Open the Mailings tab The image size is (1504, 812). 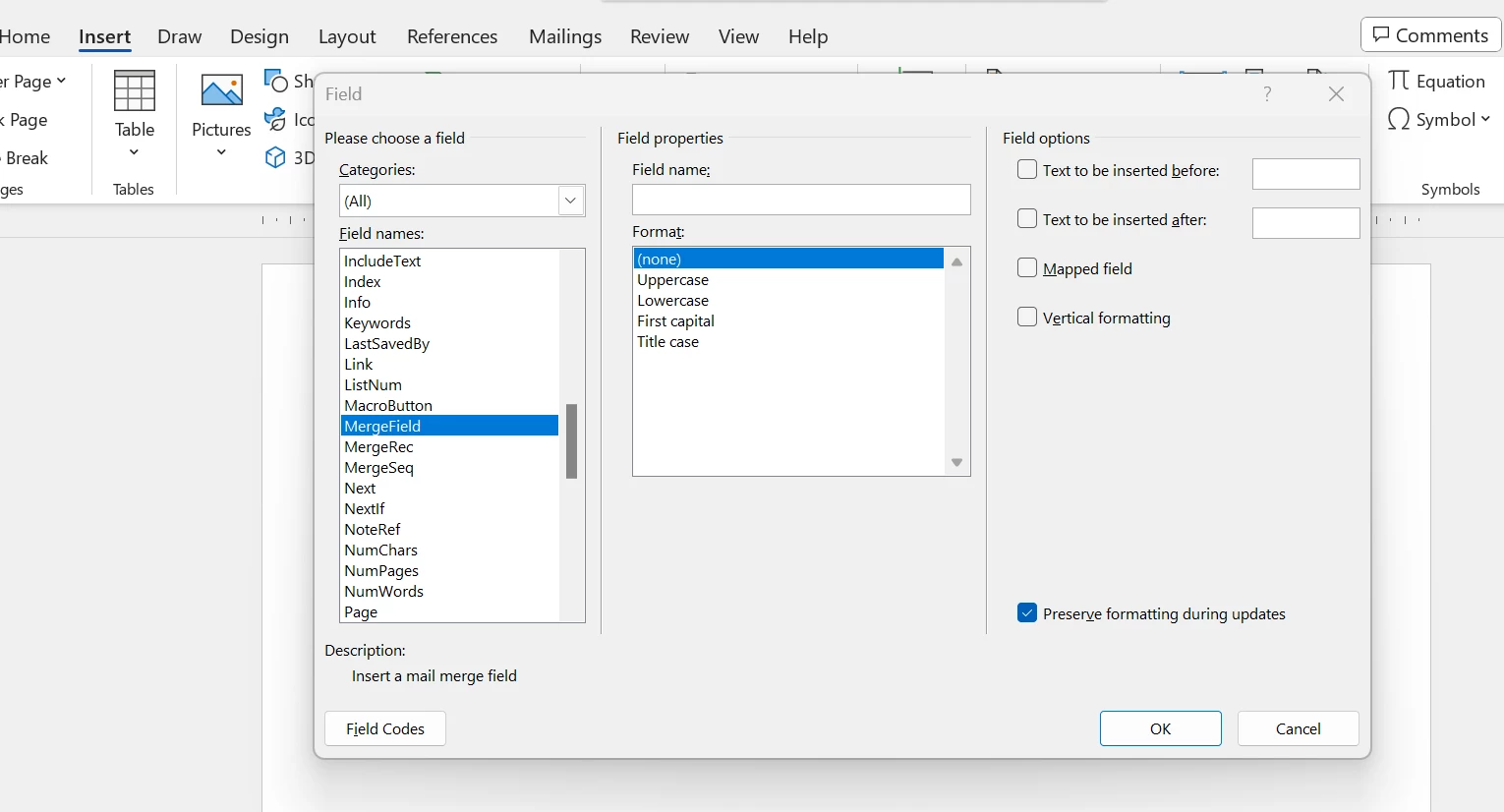565,36
